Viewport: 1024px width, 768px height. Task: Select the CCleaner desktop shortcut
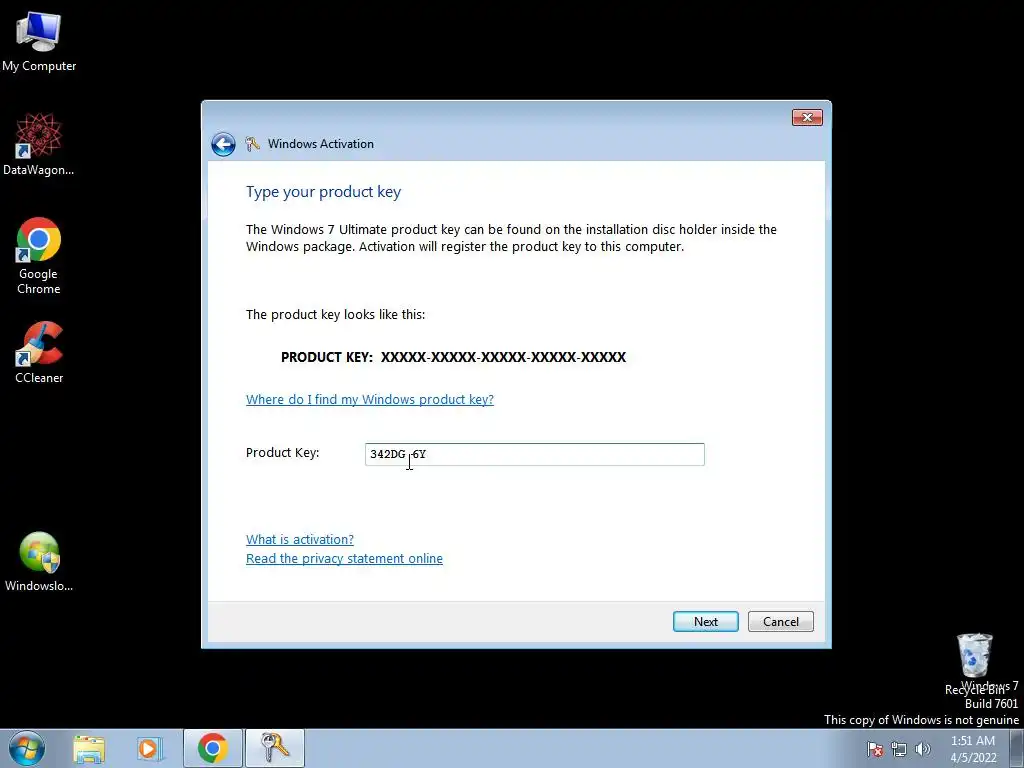click(x=39, y=352)
